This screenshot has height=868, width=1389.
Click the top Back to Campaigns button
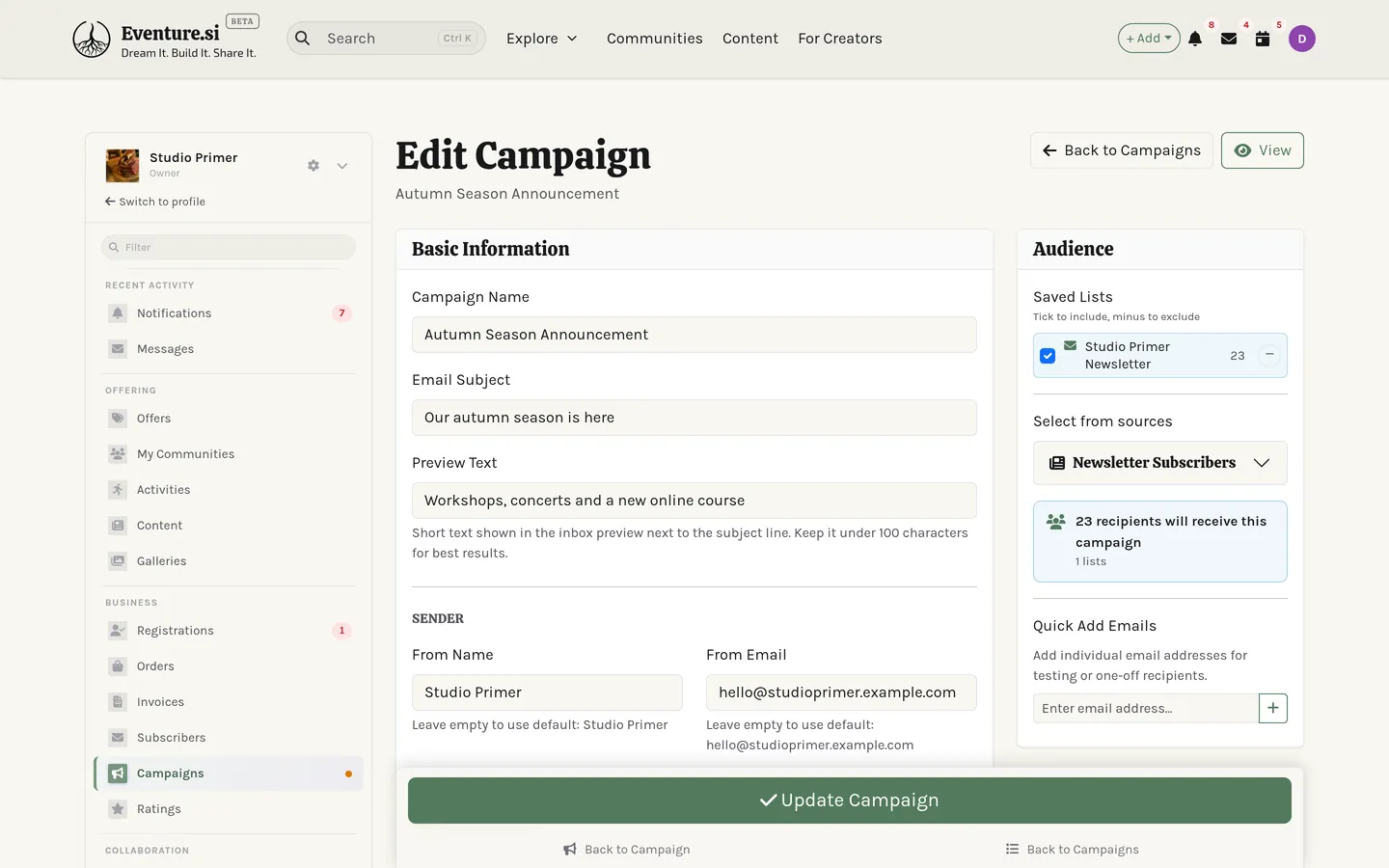[1121, 150]
